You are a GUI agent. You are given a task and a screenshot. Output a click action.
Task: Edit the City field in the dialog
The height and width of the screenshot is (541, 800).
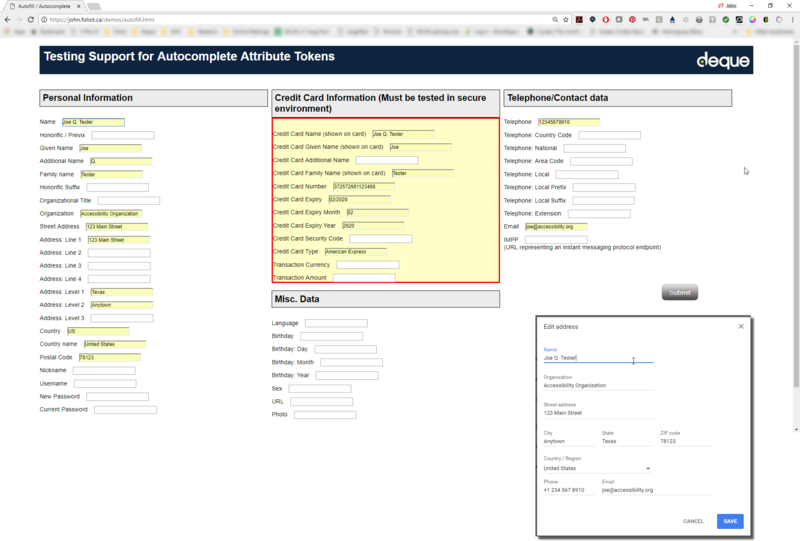pyautogui.click(x=569, y=441)
